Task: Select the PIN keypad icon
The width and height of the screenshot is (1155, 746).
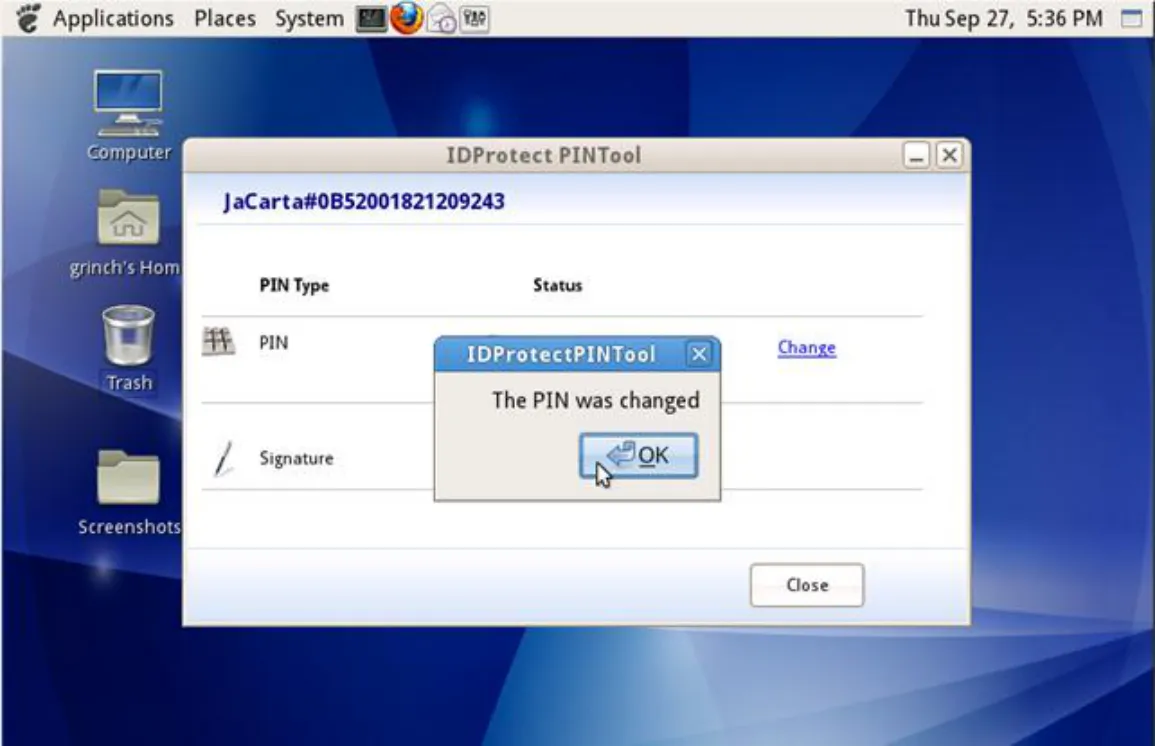Action: tap(219, 342)
